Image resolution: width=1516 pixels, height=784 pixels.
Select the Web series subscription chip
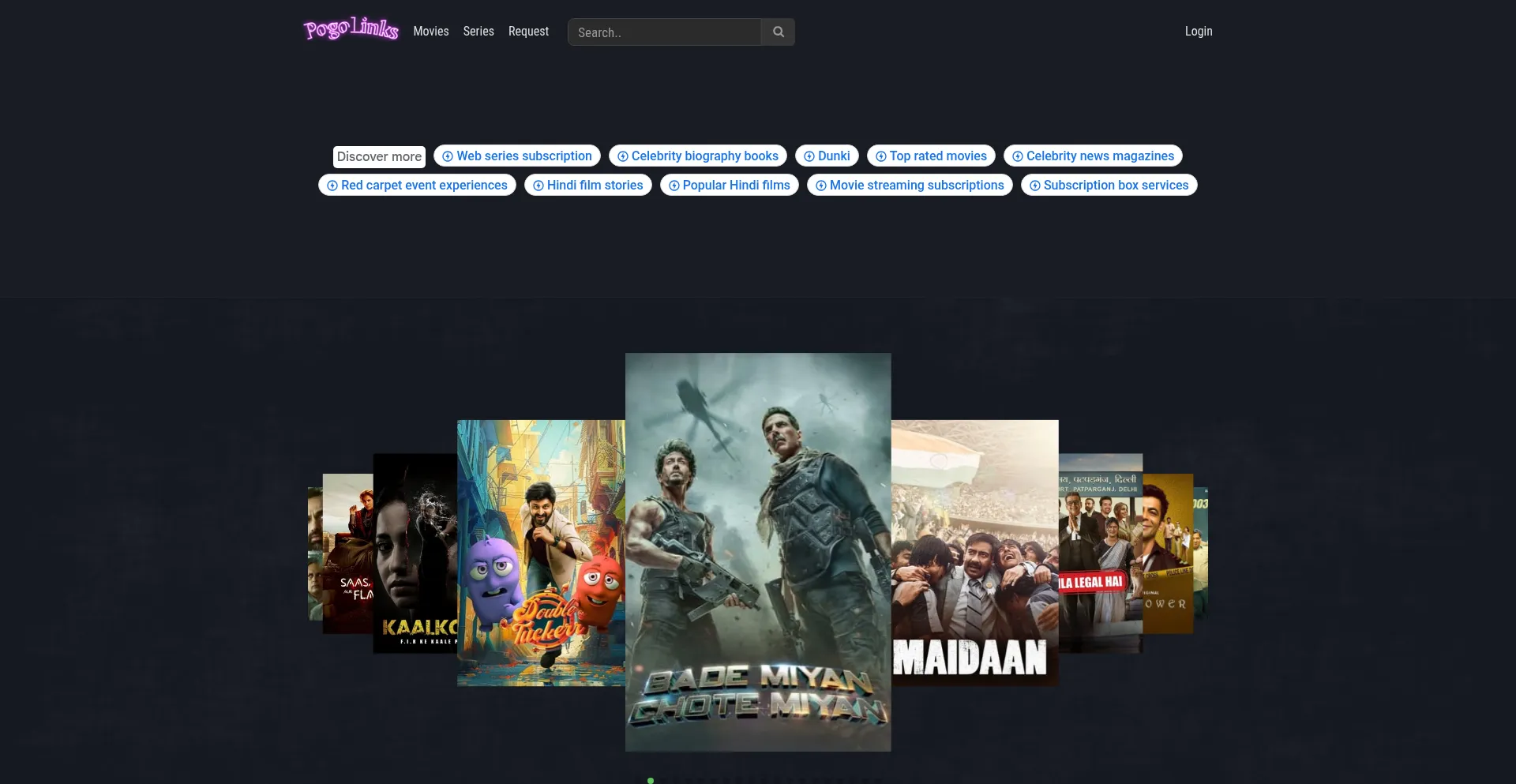[517, 156]
